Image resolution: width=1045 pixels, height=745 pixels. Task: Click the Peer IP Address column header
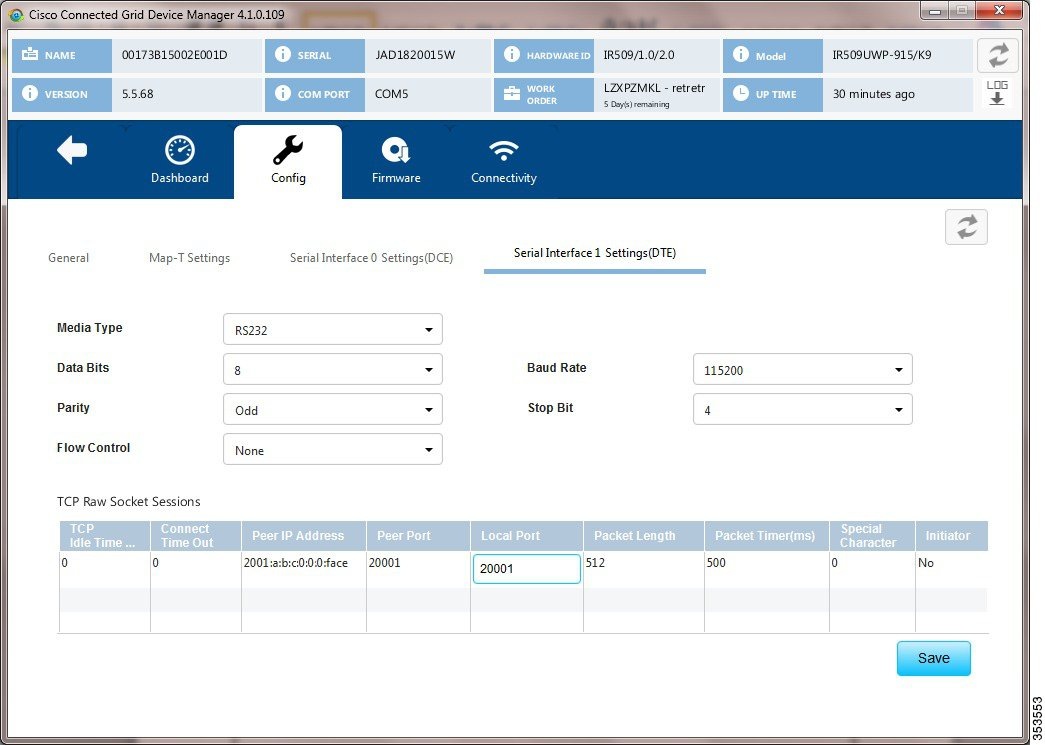(x=304, y=536)
